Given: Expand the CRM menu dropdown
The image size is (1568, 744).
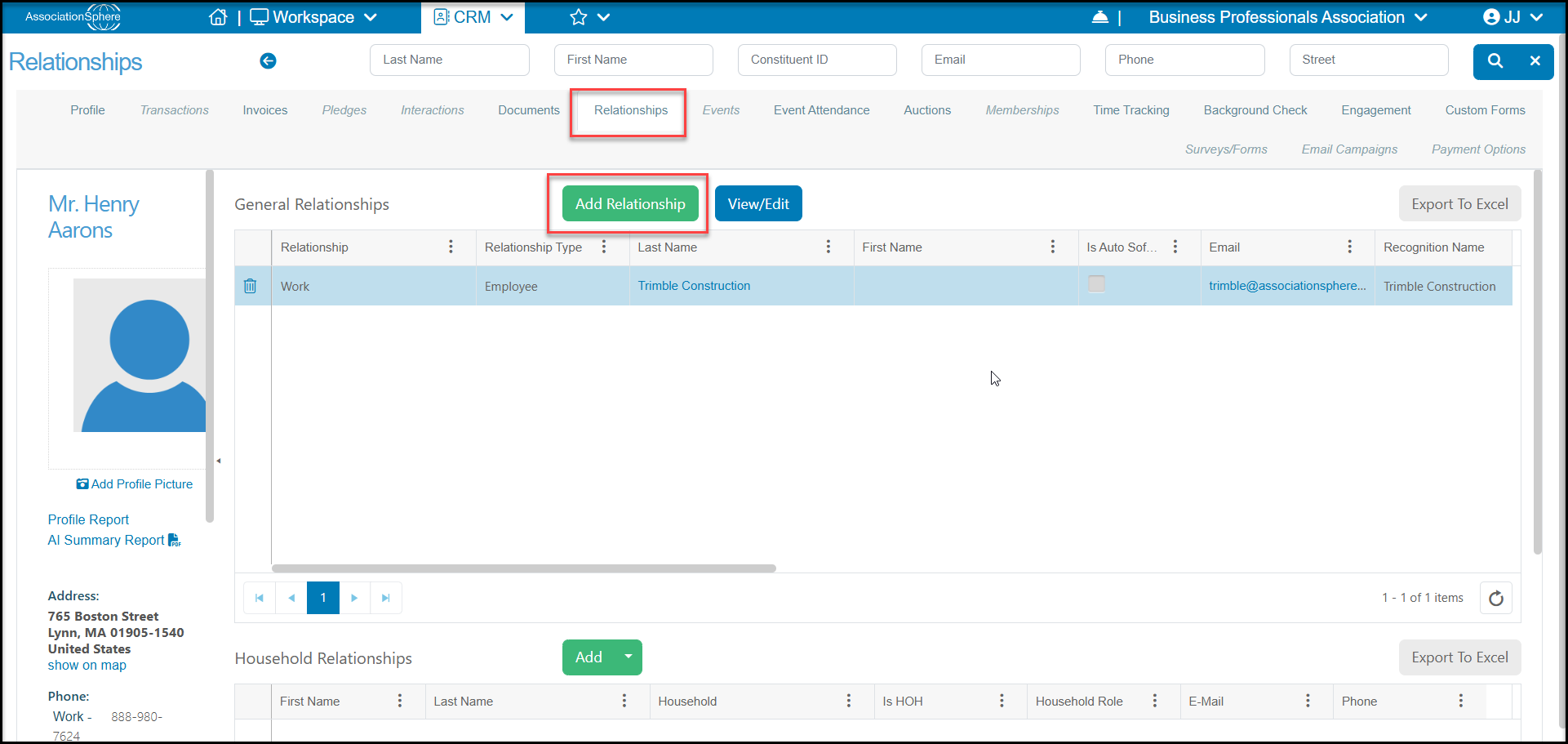Looking at the screenshot, I should (x=473, y=17).
